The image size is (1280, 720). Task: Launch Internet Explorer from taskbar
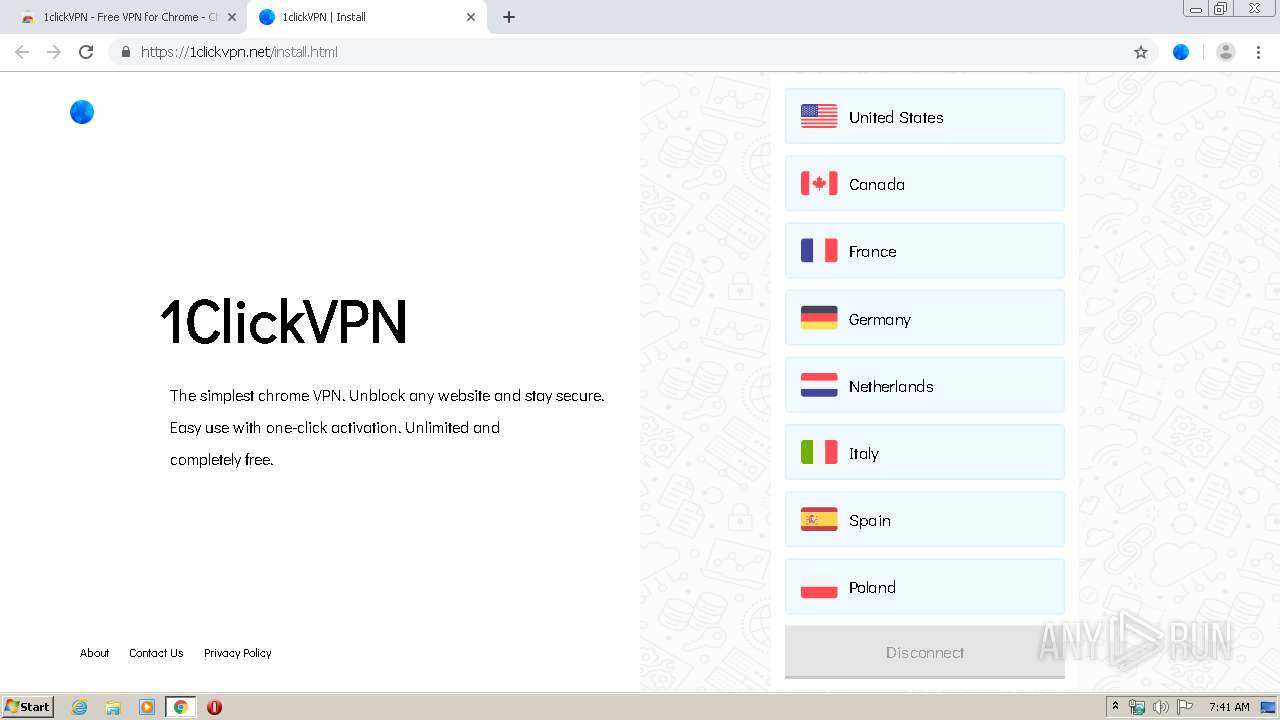(x=80, y=707)
